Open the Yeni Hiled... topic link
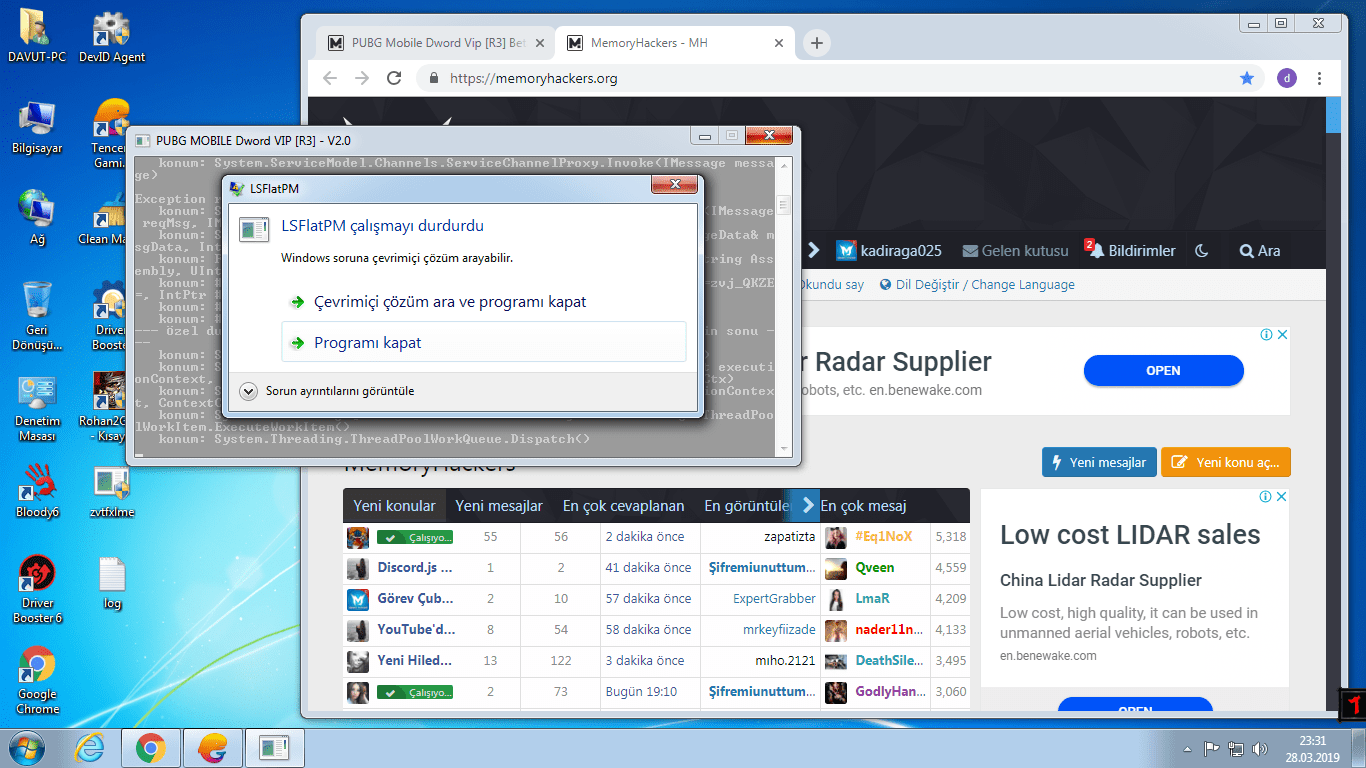The height and width of the screenshot is (768, 1366). tap(415, 661)
